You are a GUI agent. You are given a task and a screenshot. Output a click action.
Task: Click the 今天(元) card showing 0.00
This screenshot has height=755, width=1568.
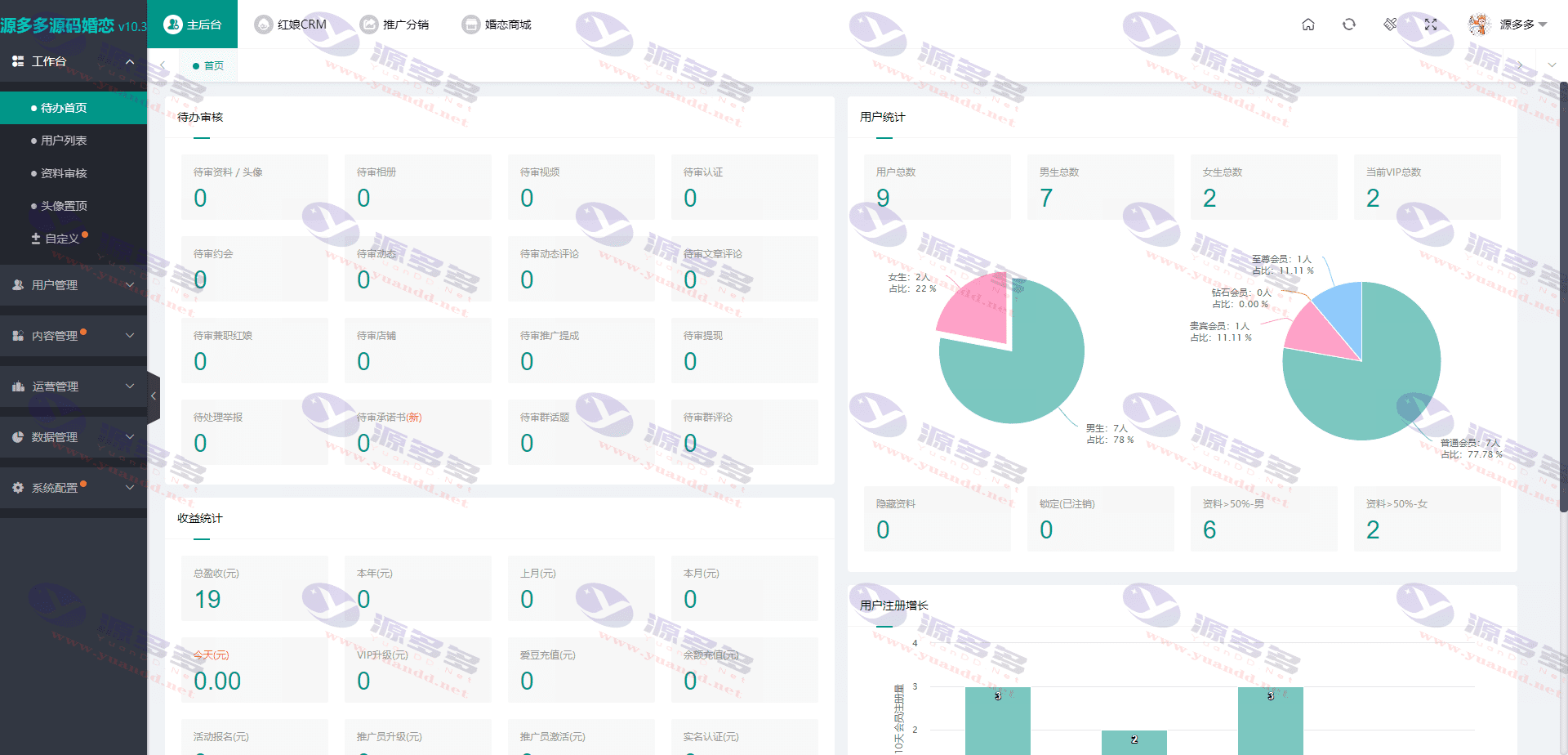[x=255, y=670]
